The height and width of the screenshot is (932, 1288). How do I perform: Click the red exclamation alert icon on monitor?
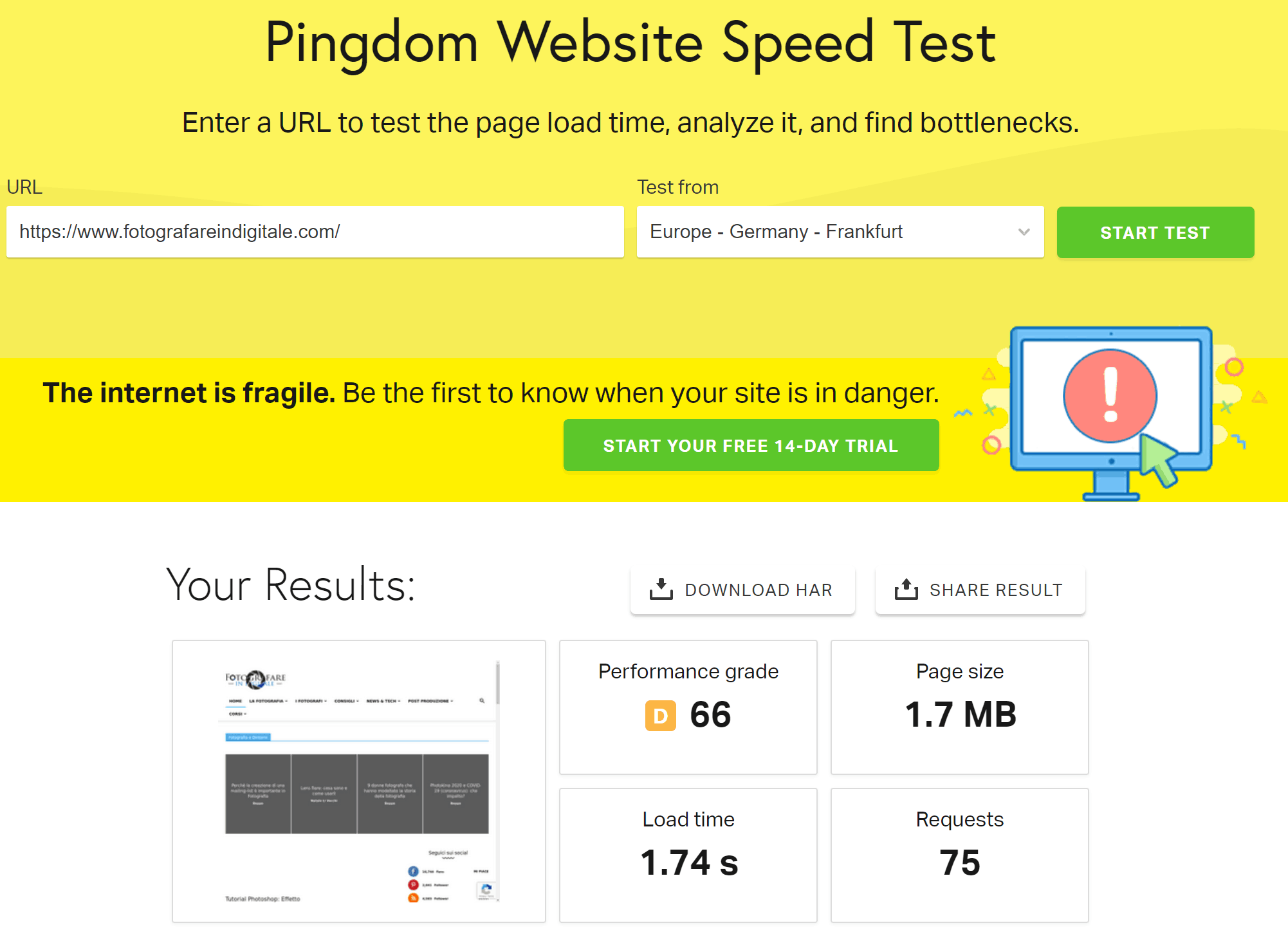click(x=1110, y=395)
